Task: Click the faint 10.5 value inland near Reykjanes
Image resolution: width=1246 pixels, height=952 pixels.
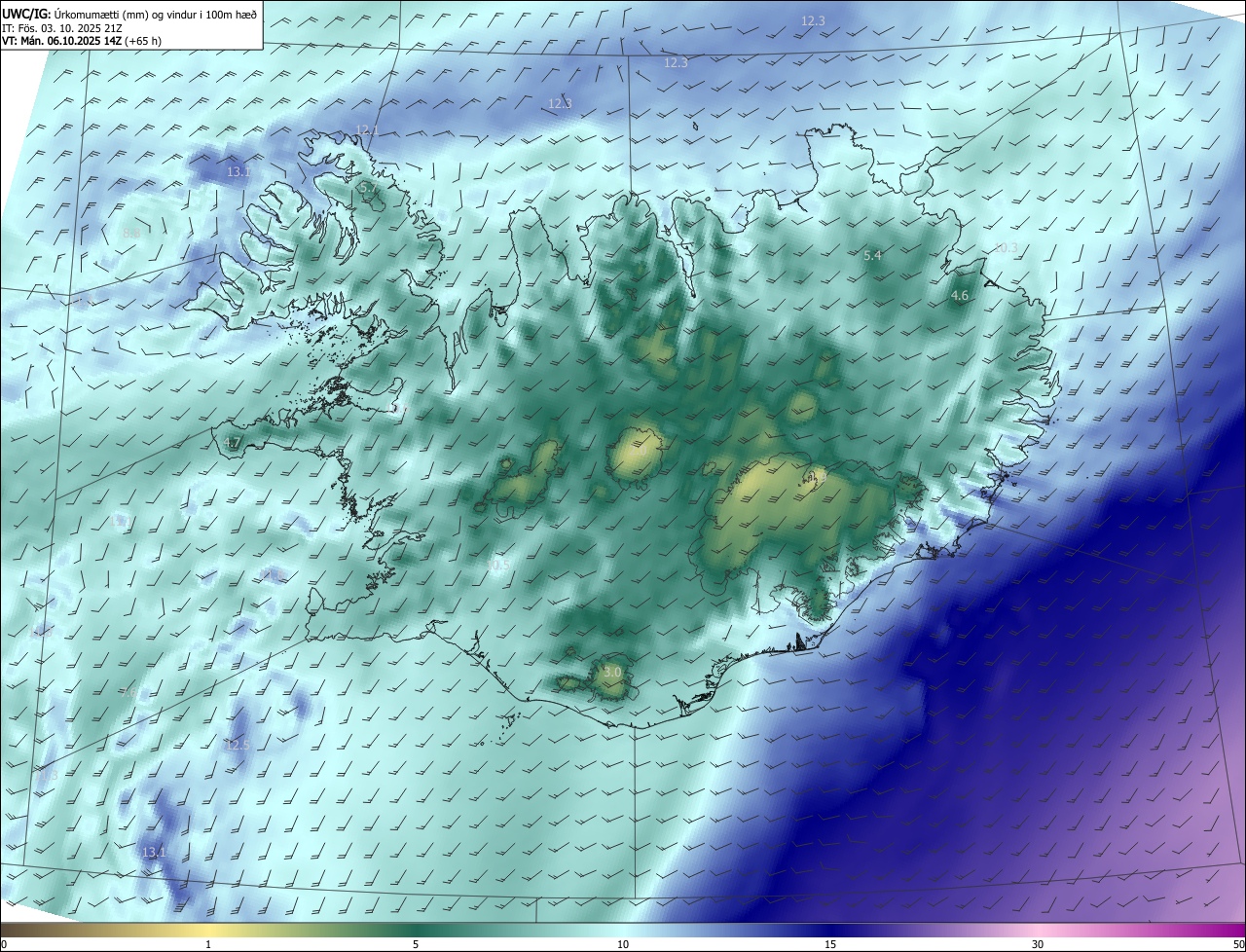Action: (498, 566)
